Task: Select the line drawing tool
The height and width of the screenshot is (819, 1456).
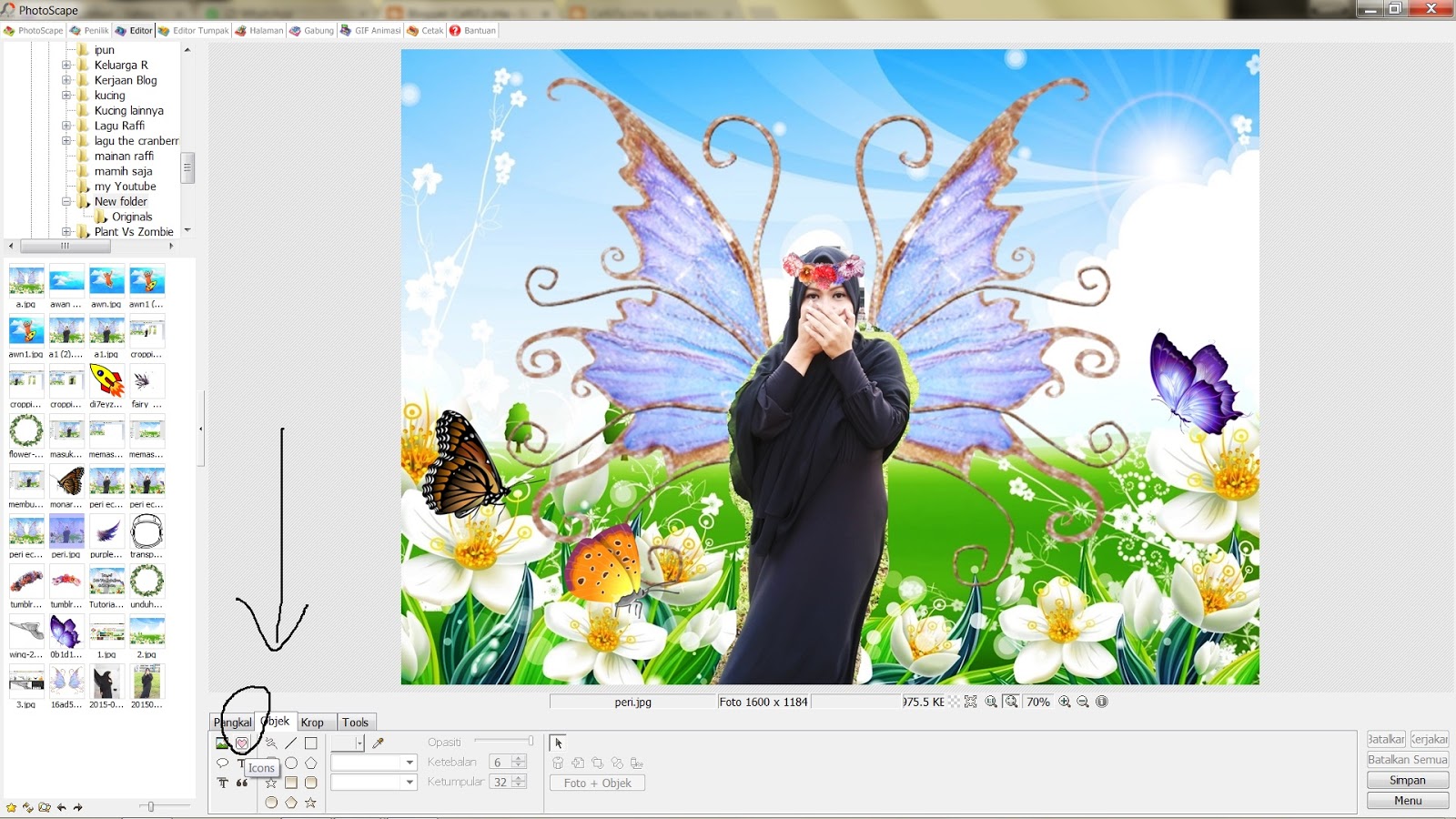Action: pos(289,743)
